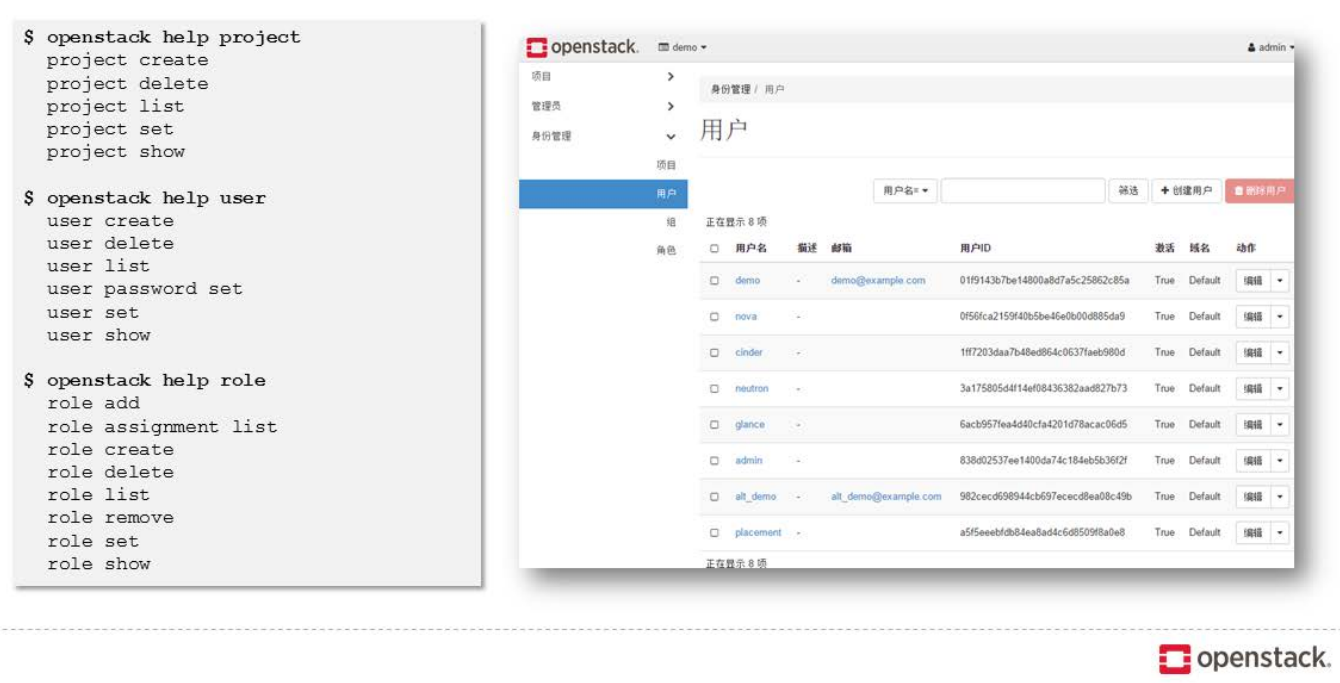Click 编辑 button for alt_demo row
This screenshot has height=683, width=1340.
1253,497
